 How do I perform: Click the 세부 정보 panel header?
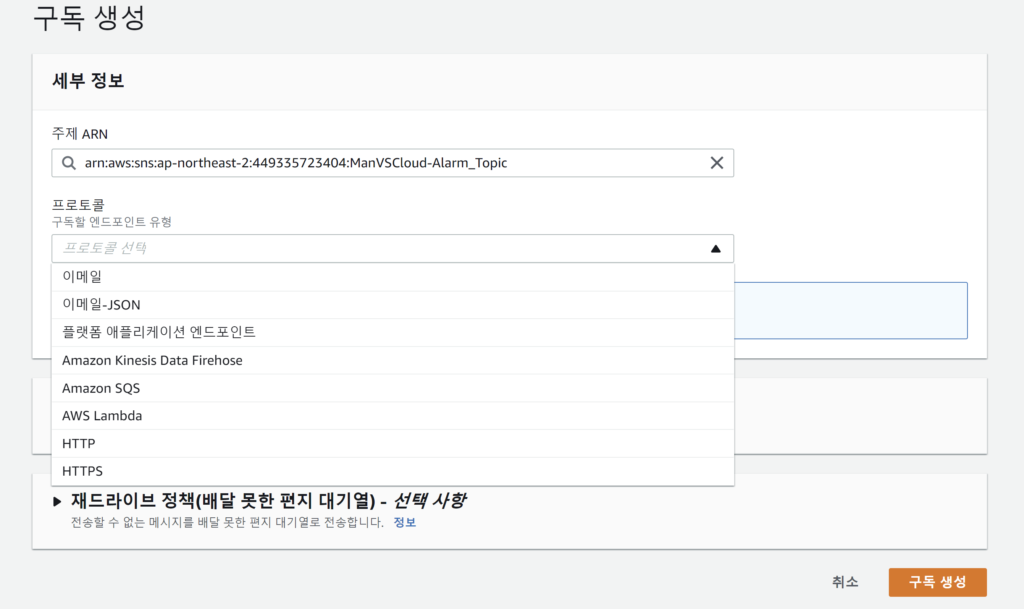[x=88, y=82]
